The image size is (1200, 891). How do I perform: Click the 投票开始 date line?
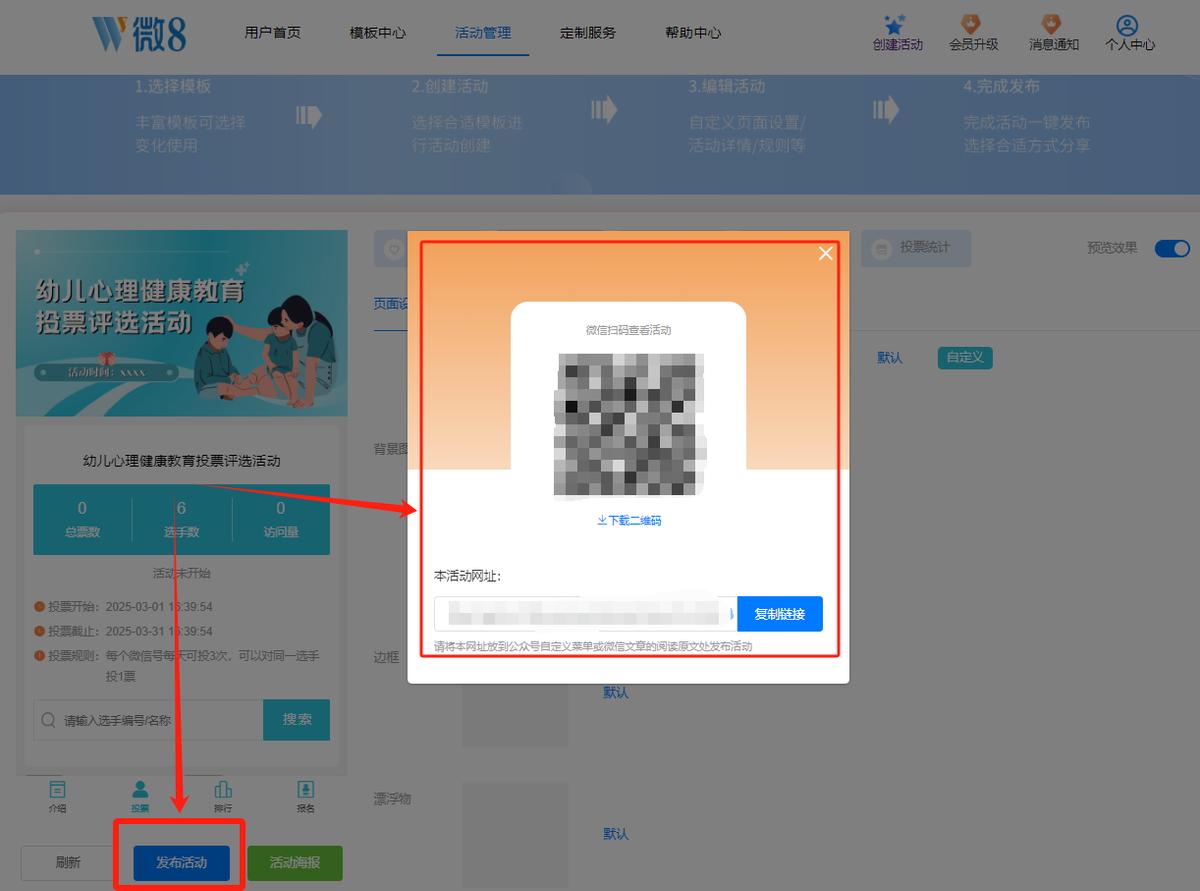(x=124, y=606)
